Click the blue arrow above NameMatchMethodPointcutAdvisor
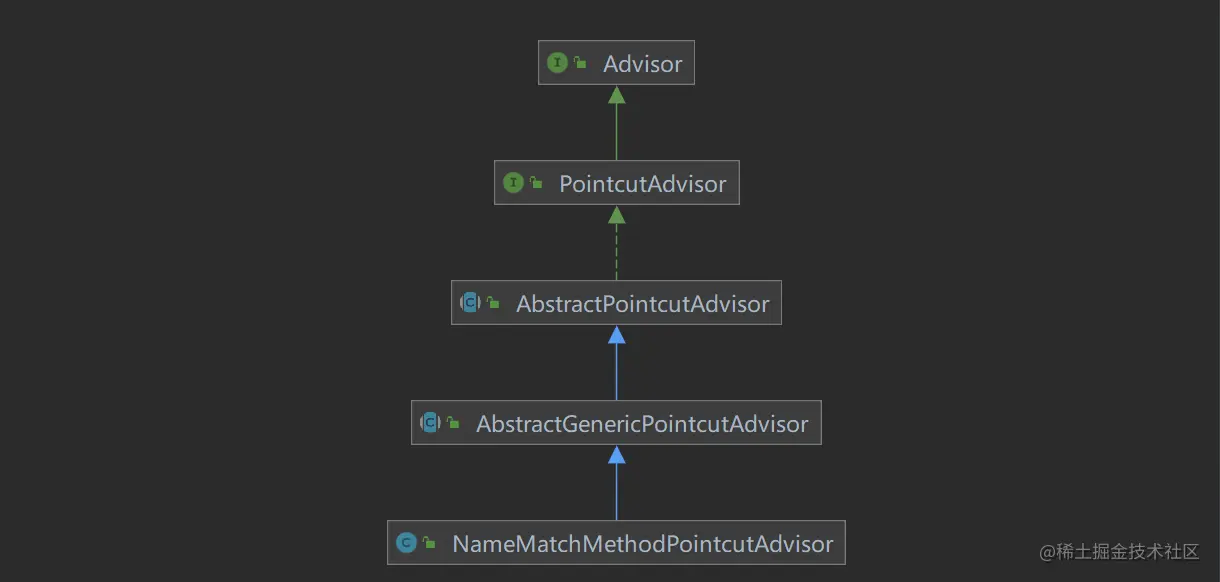1220x582 pixels. click(x=616, y=483)
